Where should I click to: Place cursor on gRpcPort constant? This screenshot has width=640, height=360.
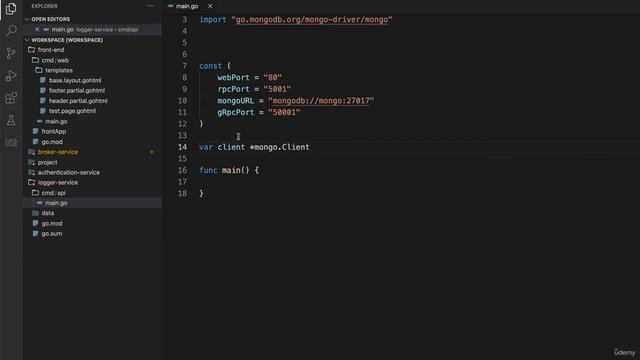[x=236, y=112]
